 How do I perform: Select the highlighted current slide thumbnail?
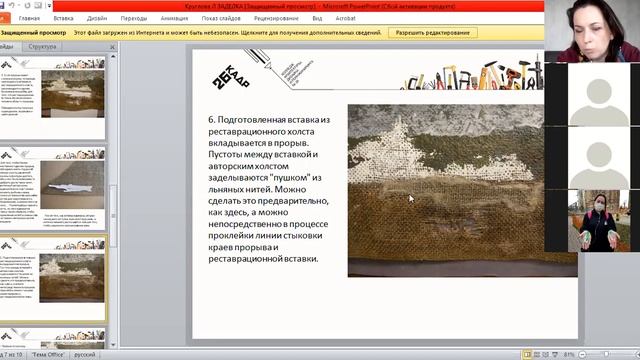click(x=52, y=279)
